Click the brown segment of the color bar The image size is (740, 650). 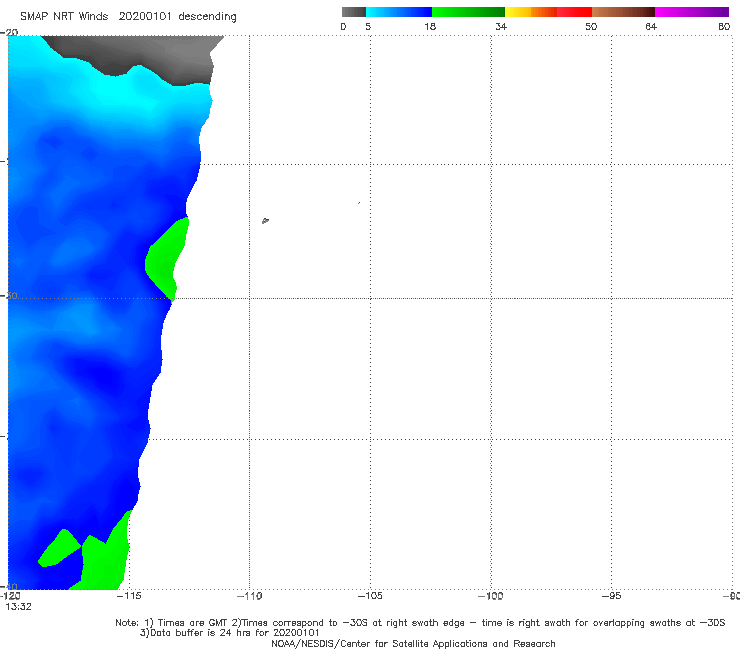(623, 12)
